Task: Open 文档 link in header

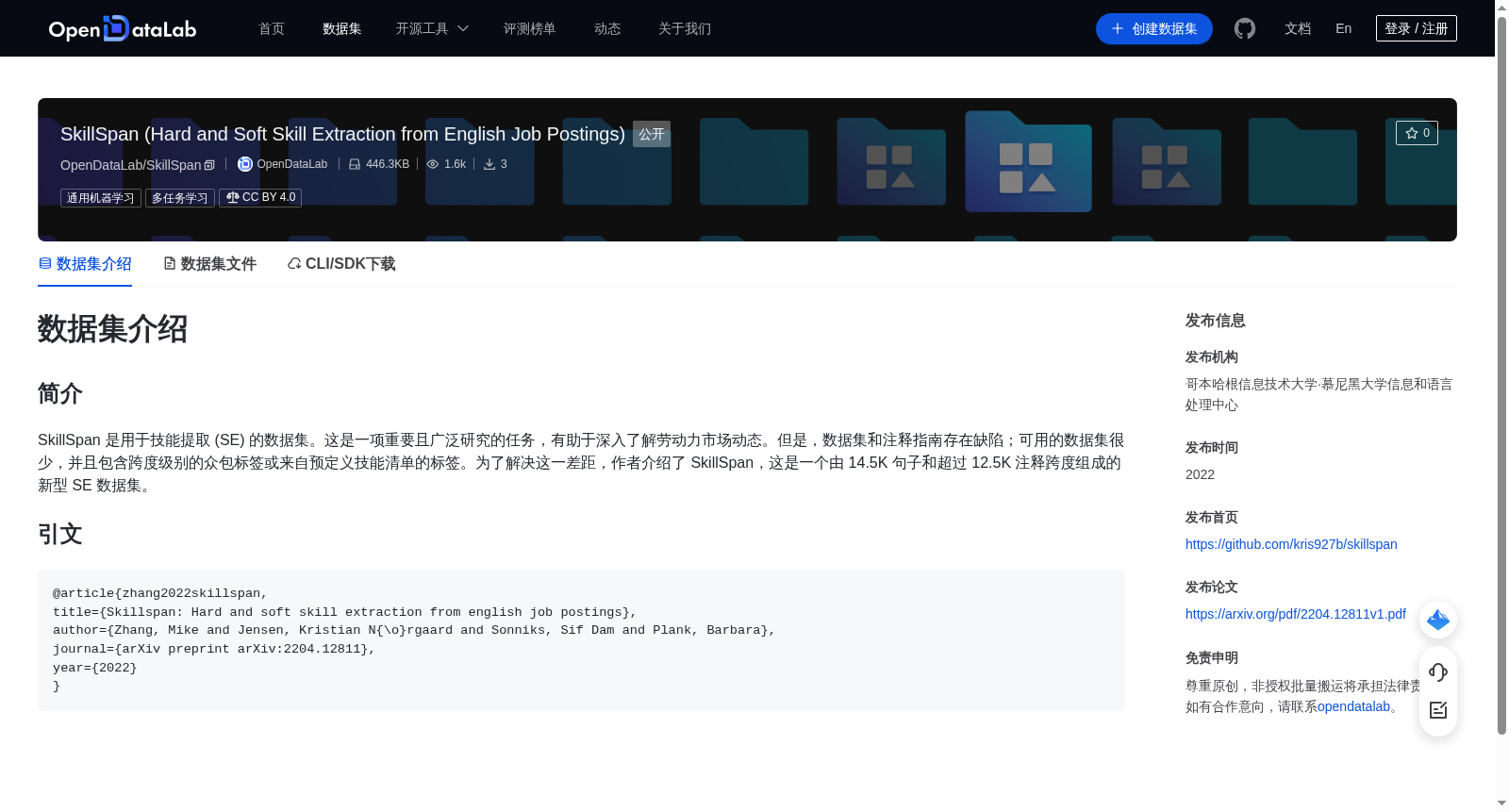Action: [x=1298, y=28]
